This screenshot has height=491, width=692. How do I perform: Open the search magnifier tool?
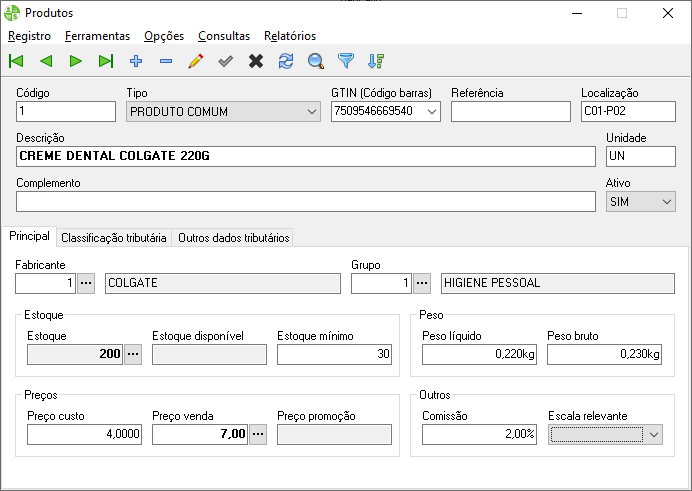316,61
